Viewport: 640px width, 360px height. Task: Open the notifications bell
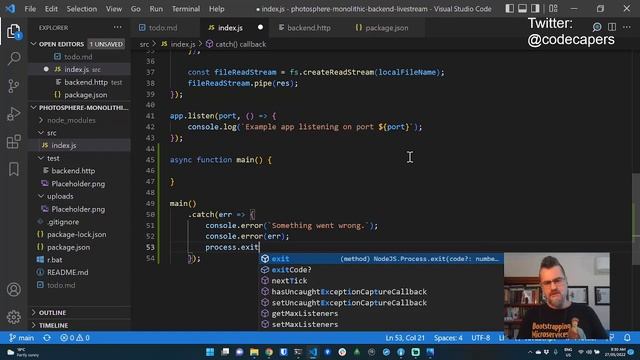coord(627,338)
